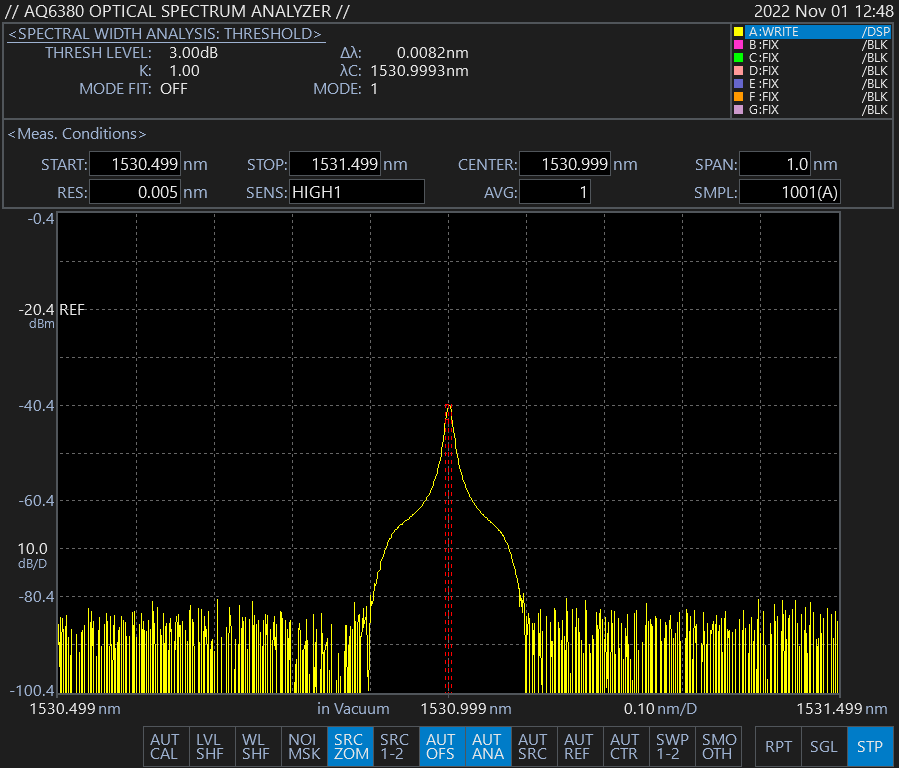Select trace A:WRITE in trace list
This screenshot has height=768, width=899.
(810, 32)
